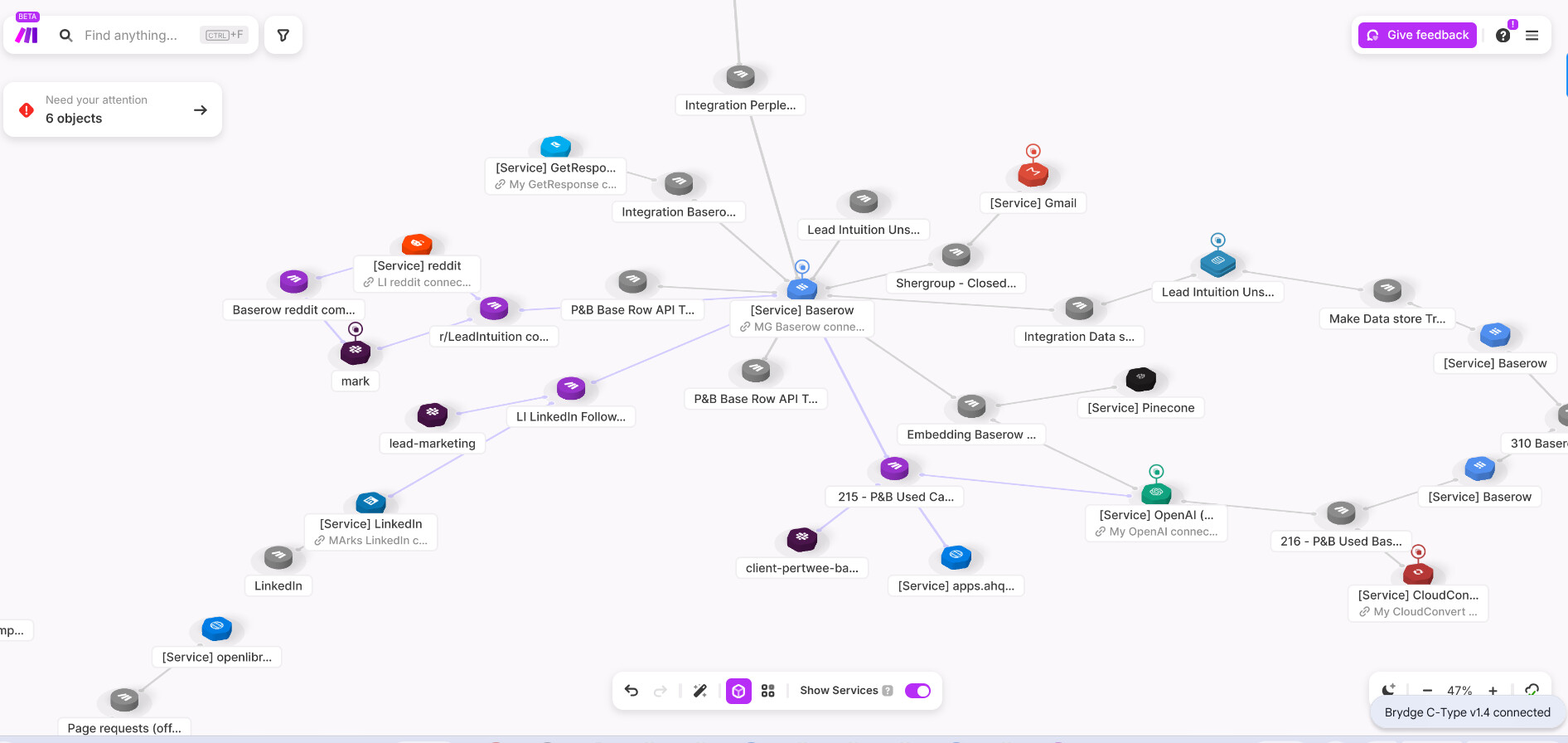Click the alert marker above CloudConvert node
The height and width of the screenshot is (743, 1568).
tap(1418, 551)
